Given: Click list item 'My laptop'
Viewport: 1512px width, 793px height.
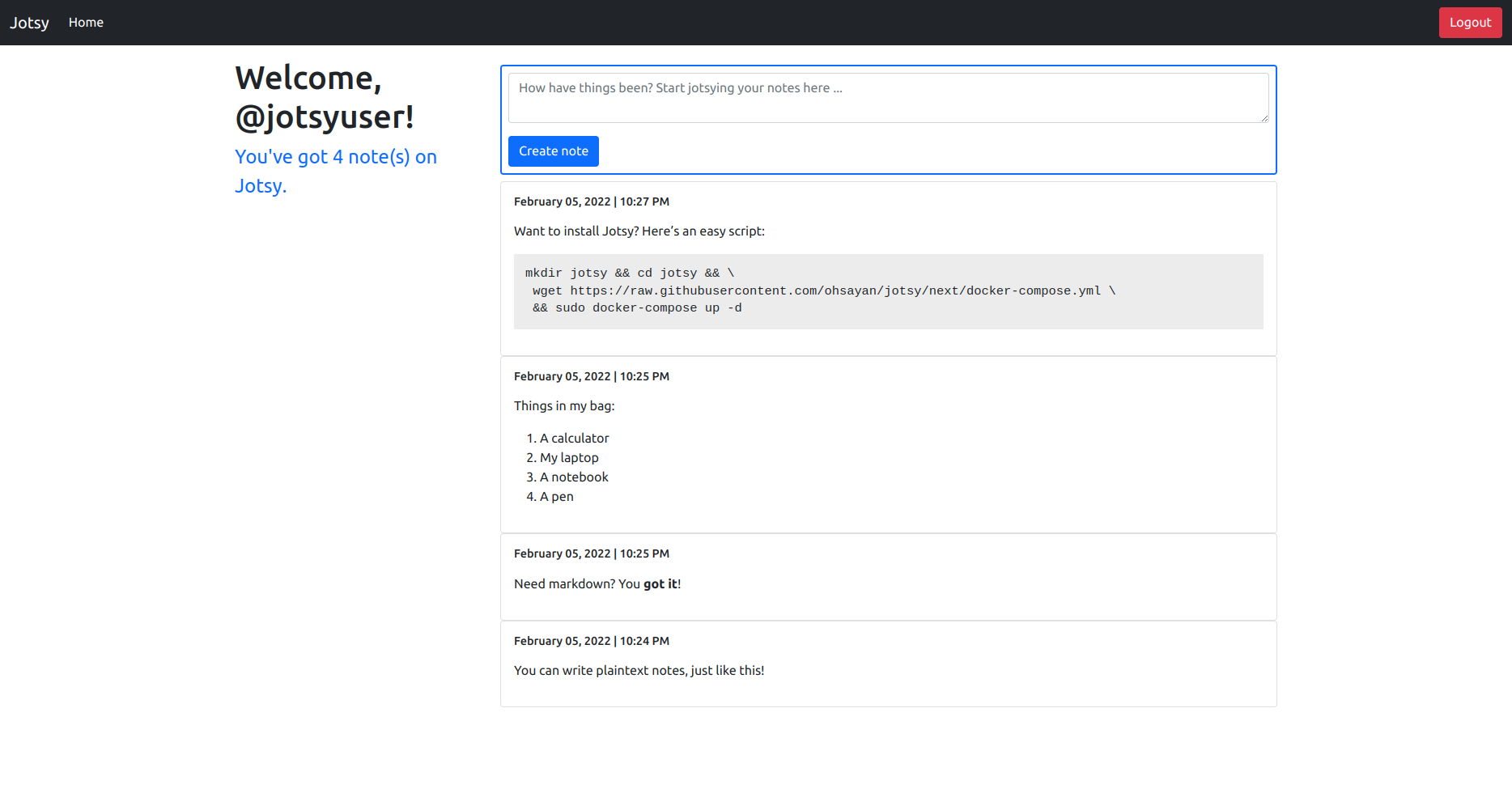Looking at the screenshot, I should coord(569,458).
